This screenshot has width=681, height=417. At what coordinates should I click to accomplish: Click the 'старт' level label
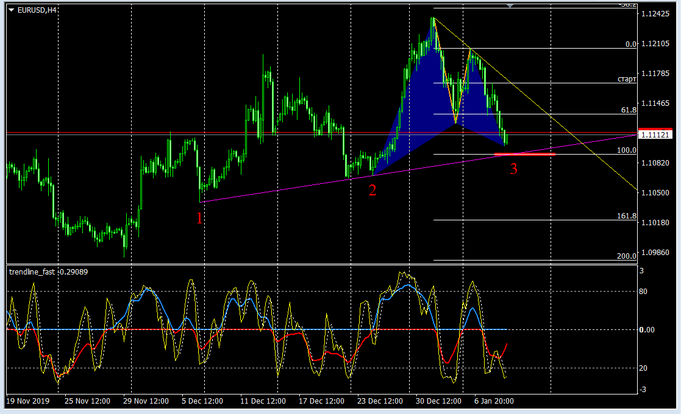pos(626,79)
